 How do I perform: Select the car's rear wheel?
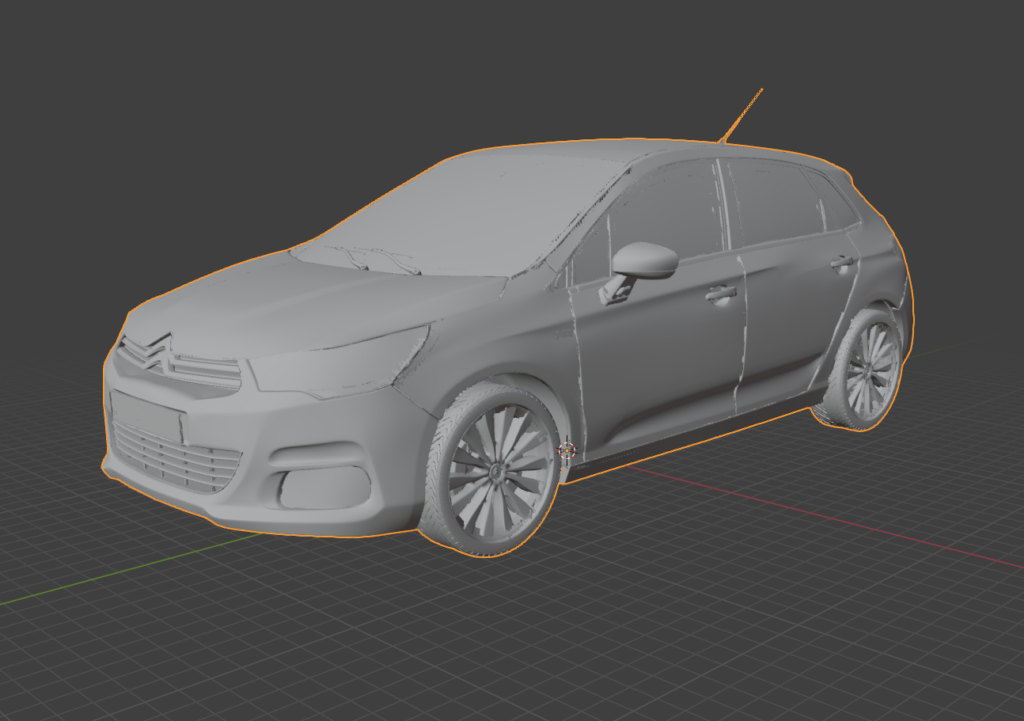click(x=863, y=370)
